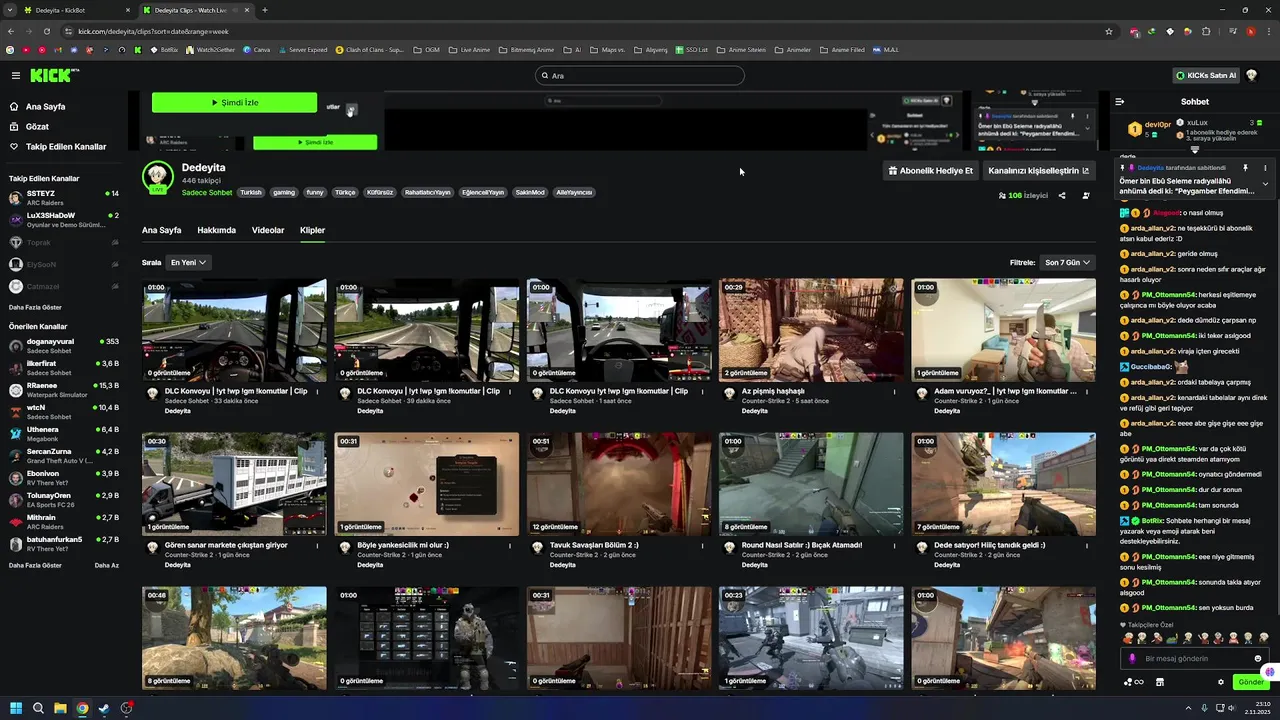Open the profile avatar menu
Viewport: 1280px width, 720px height.
(x=1251, y=75)
